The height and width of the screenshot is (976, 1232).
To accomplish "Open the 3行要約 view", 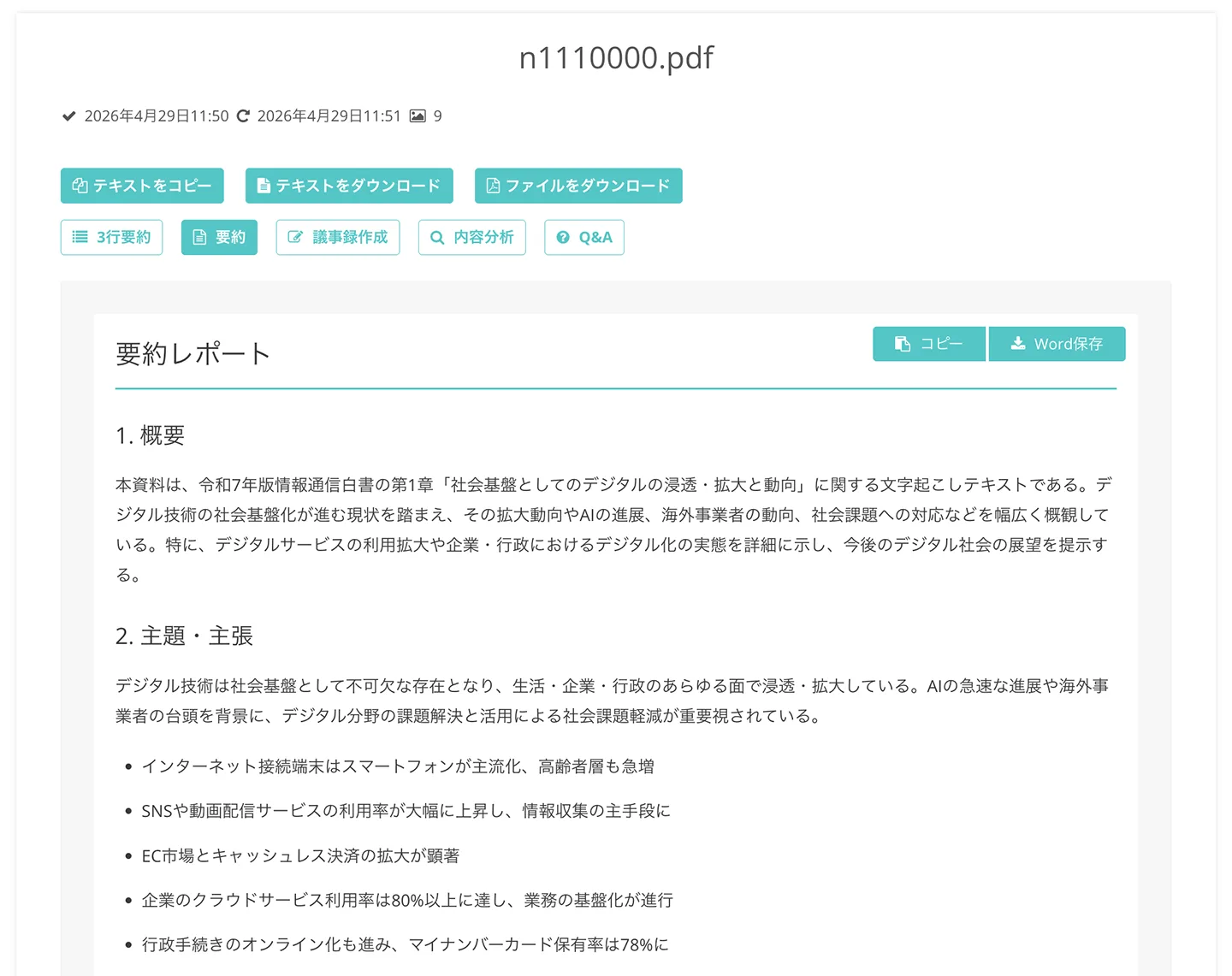I will (111, 237).
